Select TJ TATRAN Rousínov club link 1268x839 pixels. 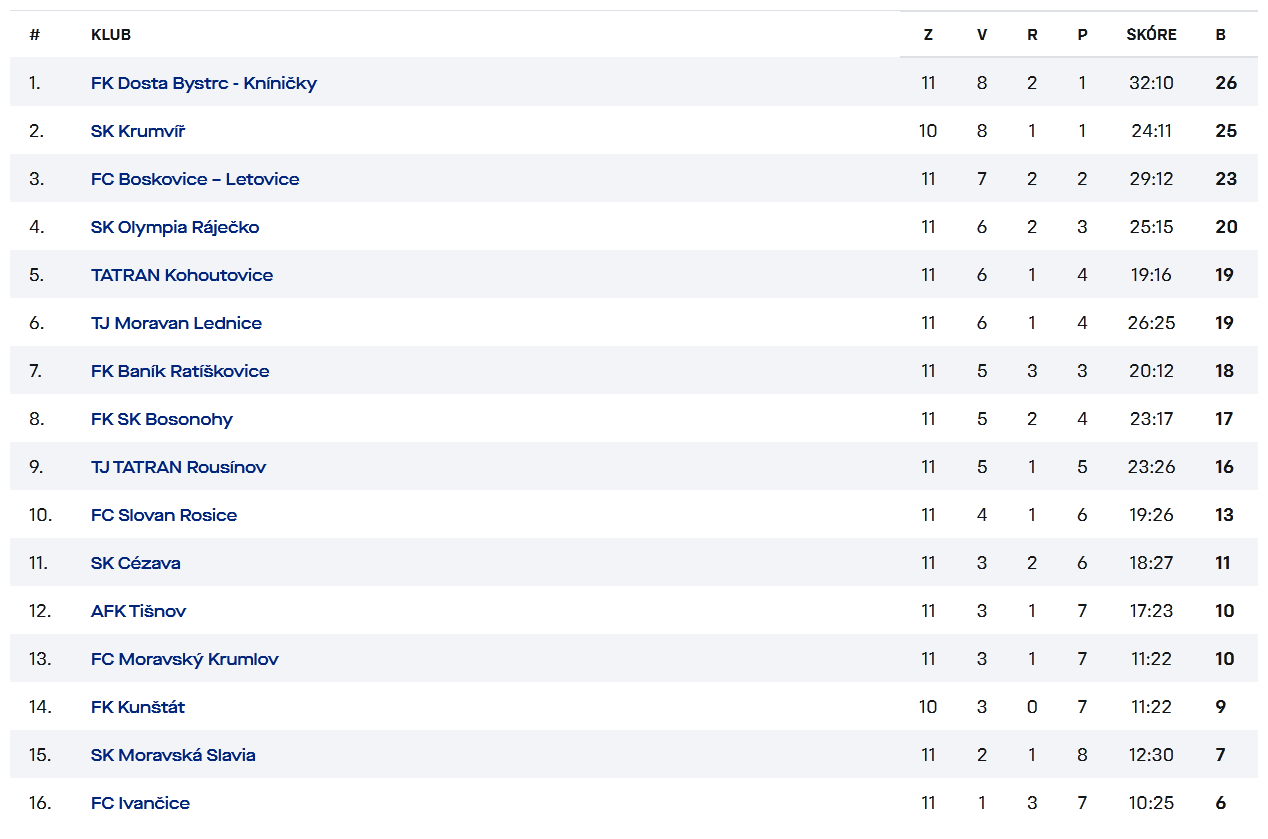click(178, 467)
